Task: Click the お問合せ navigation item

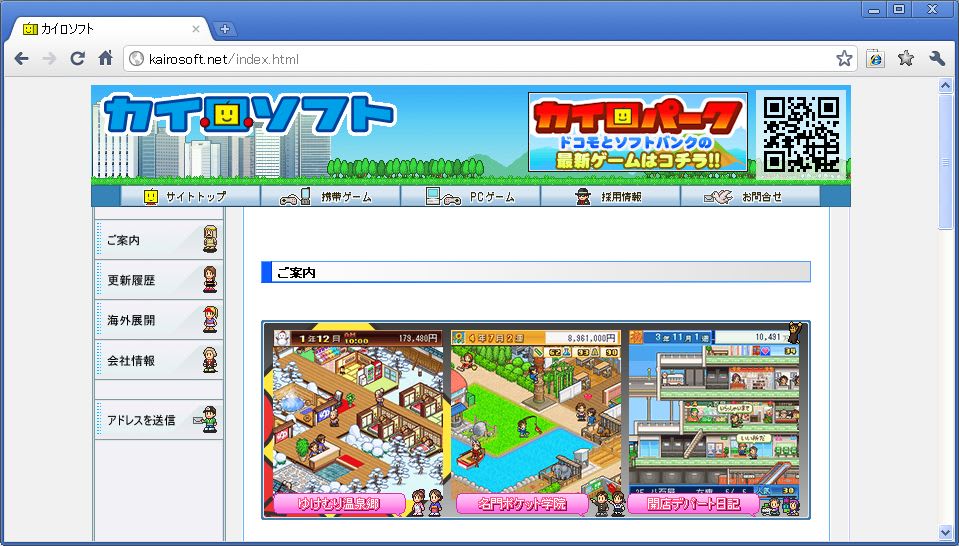Action: (750, 197)
